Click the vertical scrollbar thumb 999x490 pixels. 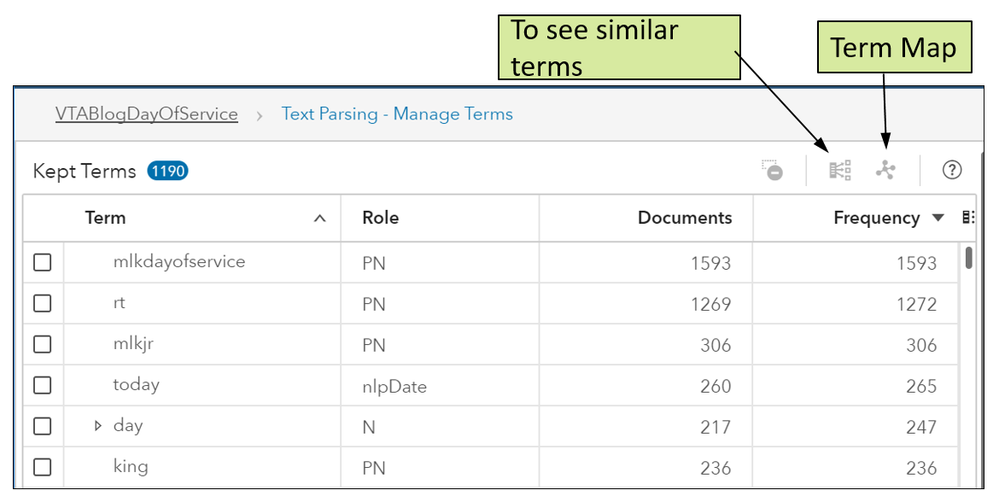(x=968, y=258)
